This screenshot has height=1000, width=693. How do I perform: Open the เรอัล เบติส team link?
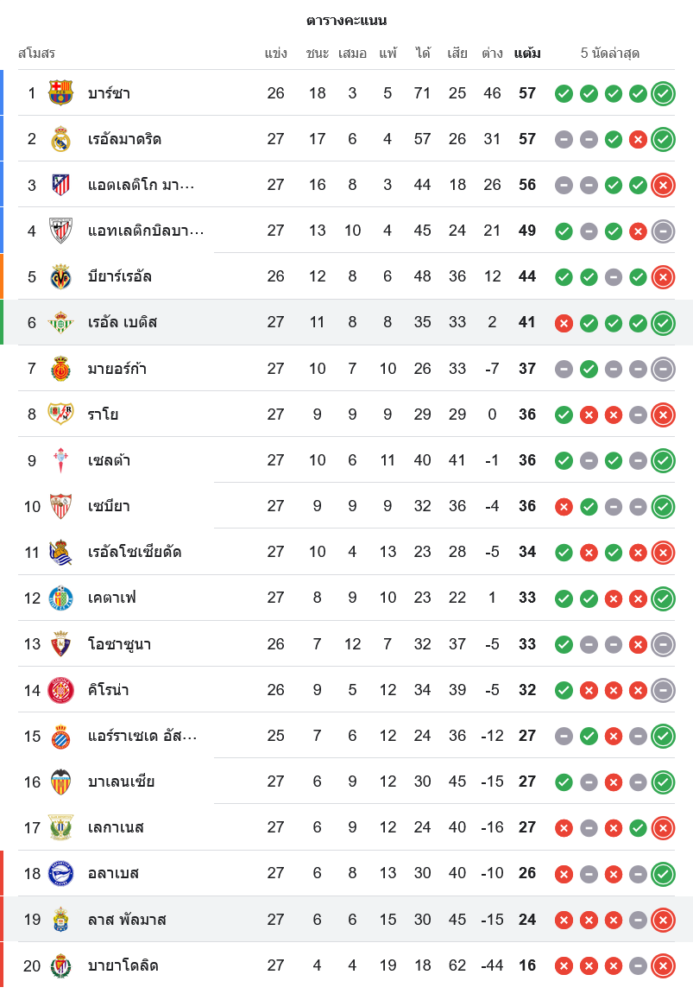(x=122, y=322)
